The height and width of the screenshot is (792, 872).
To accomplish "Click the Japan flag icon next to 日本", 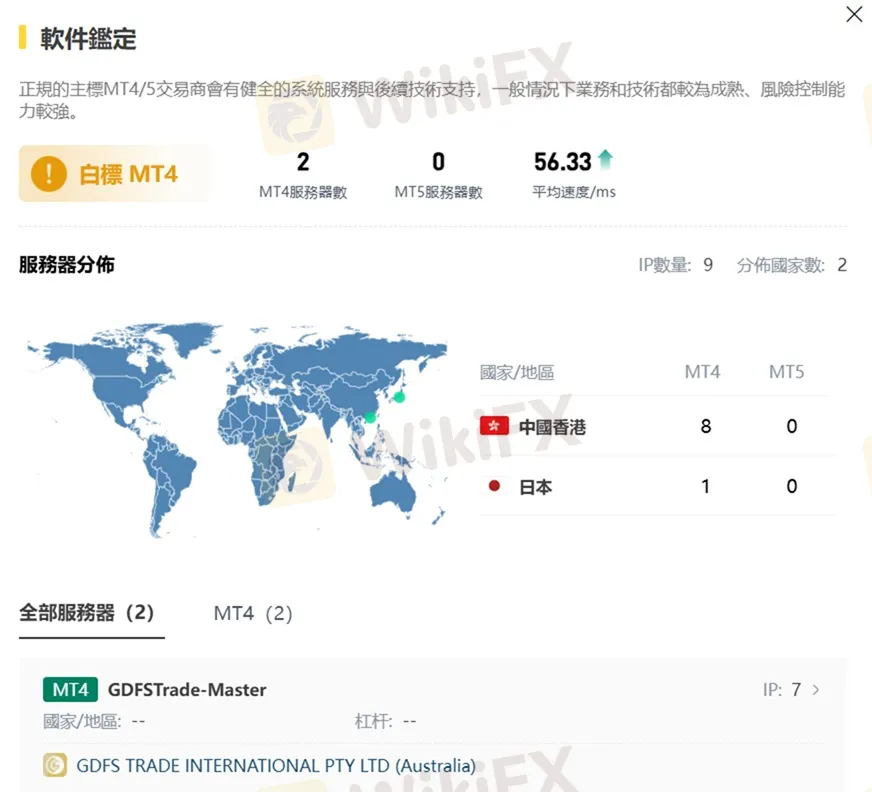I will coord(492,487).
